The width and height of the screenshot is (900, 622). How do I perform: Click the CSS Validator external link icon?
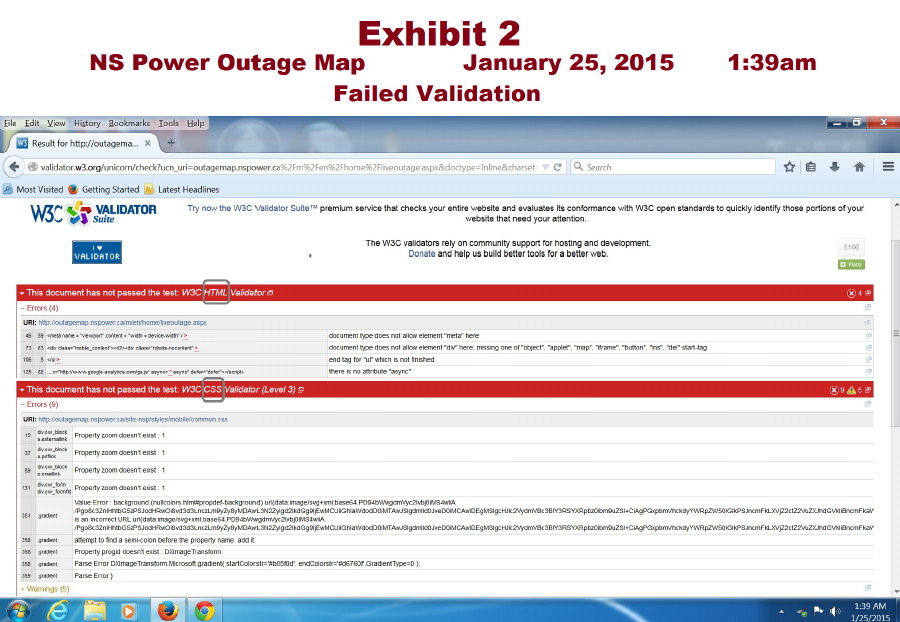(301, 390)
